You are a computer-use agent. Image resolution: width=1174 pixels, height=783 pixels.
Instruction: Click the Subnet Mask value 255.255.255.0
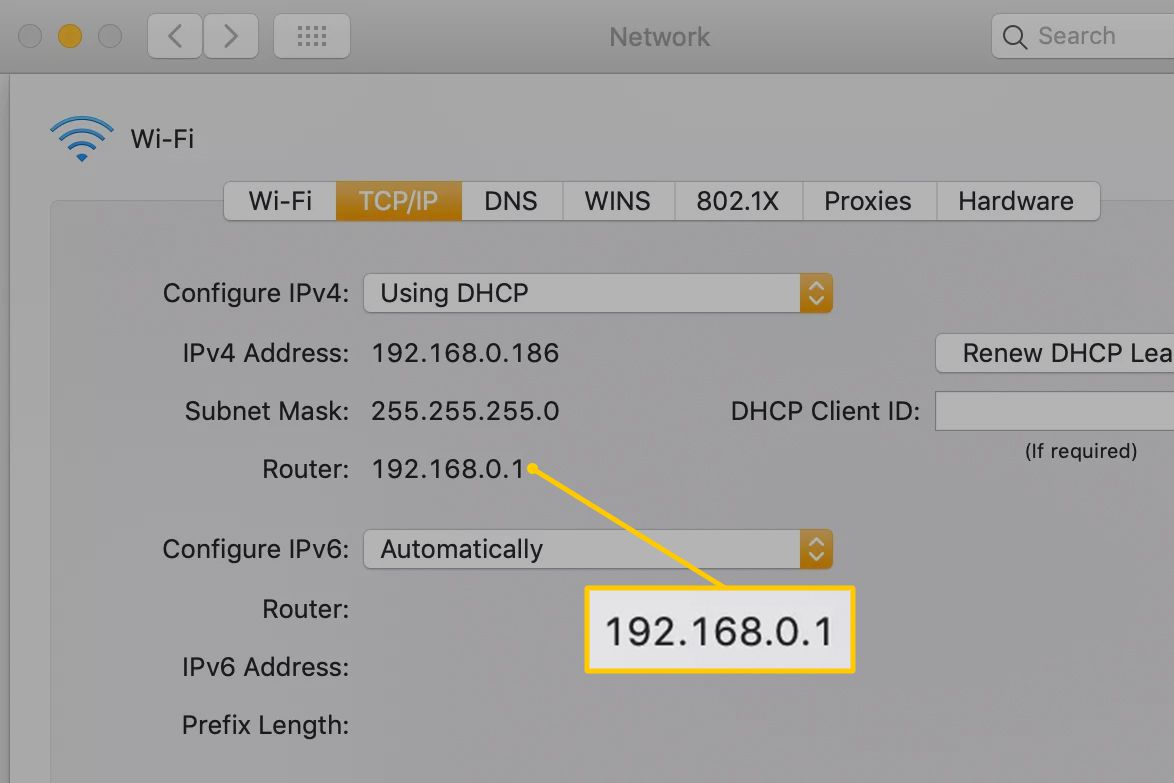click(x=465, y=411)
